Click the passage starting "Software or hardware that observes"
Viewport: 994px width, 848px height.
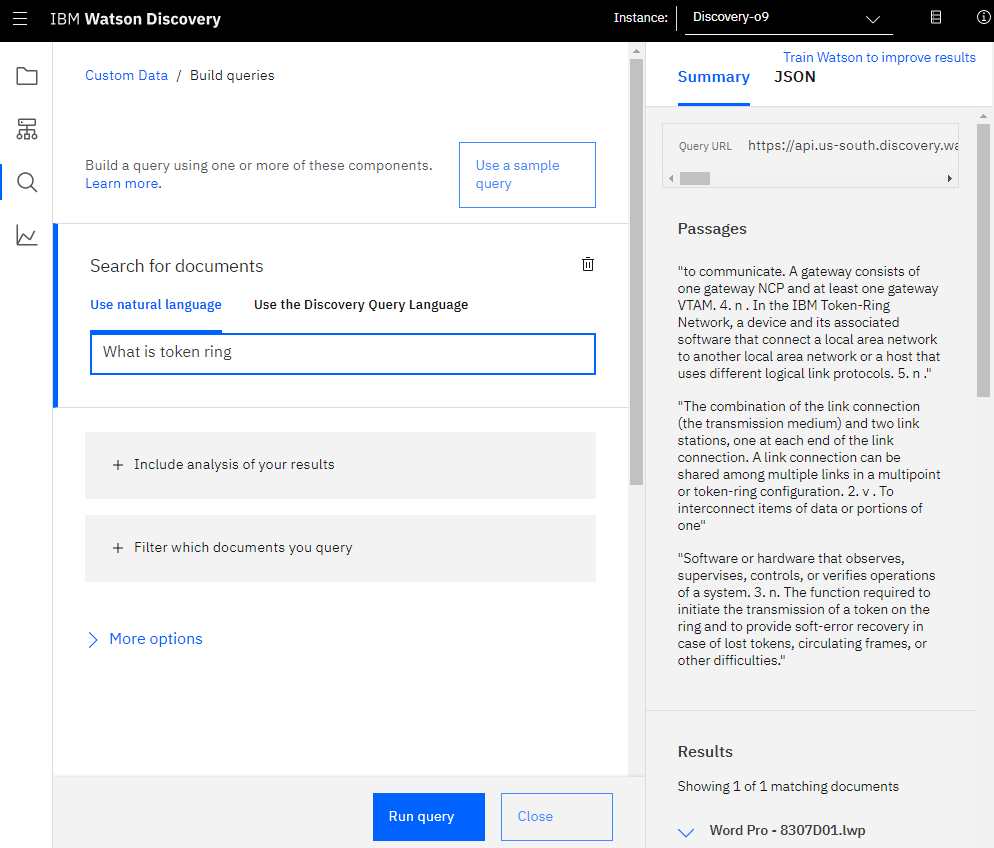[806, 610]
